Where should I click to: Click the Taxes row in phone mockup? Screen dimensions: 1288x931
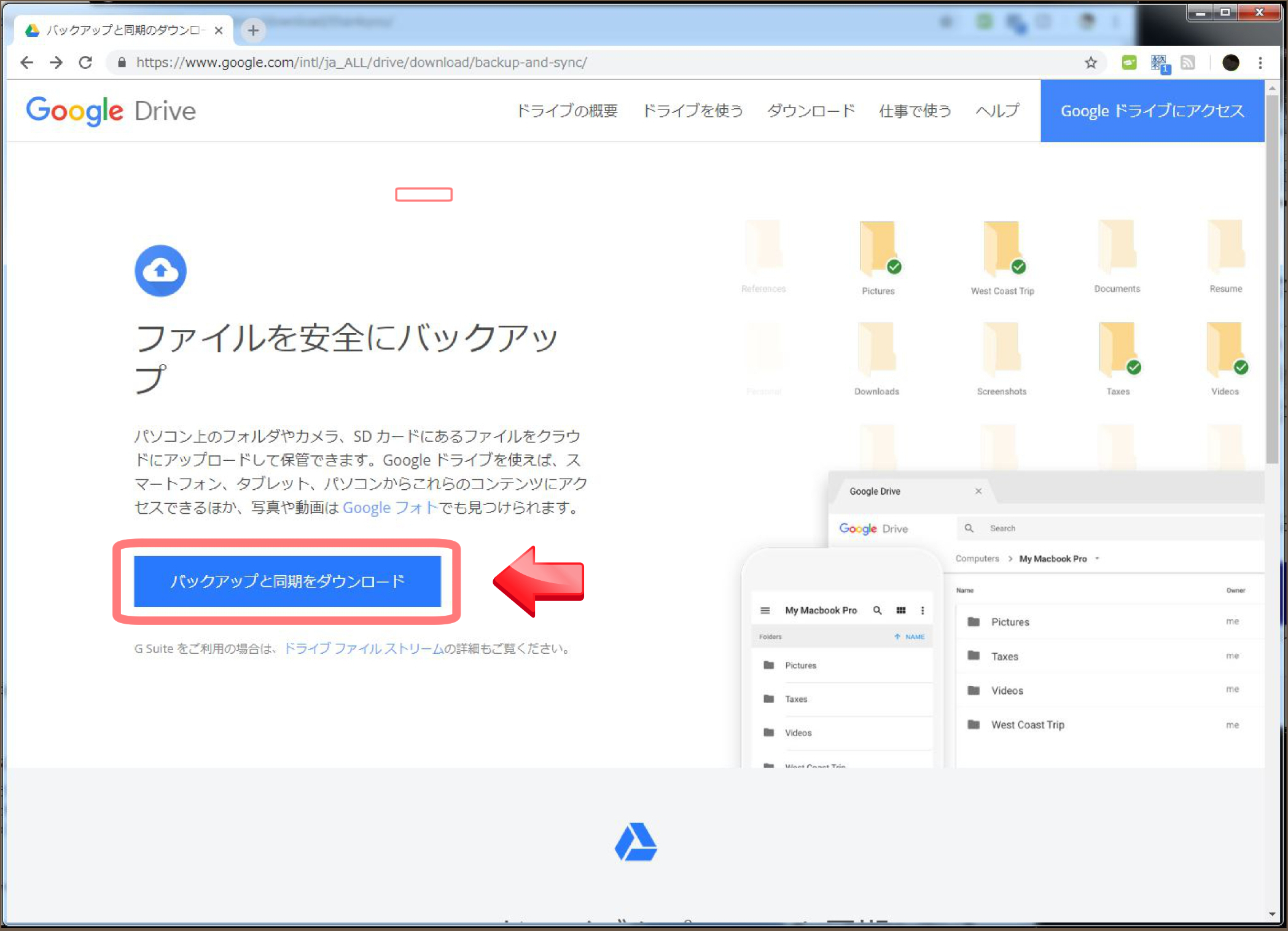coord(842,699)
